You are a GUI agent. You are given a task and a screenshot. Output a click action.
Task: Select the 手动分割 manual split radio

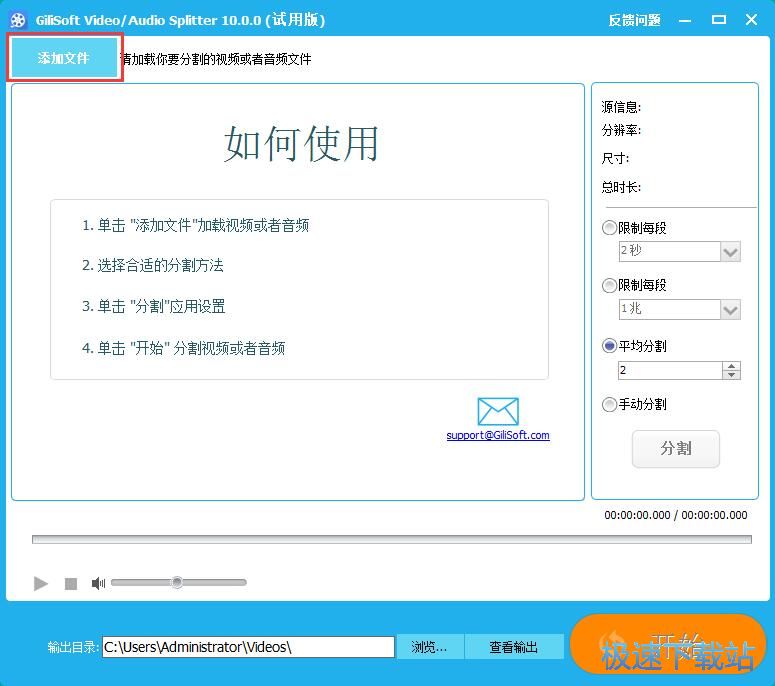[x=609, y=404]
